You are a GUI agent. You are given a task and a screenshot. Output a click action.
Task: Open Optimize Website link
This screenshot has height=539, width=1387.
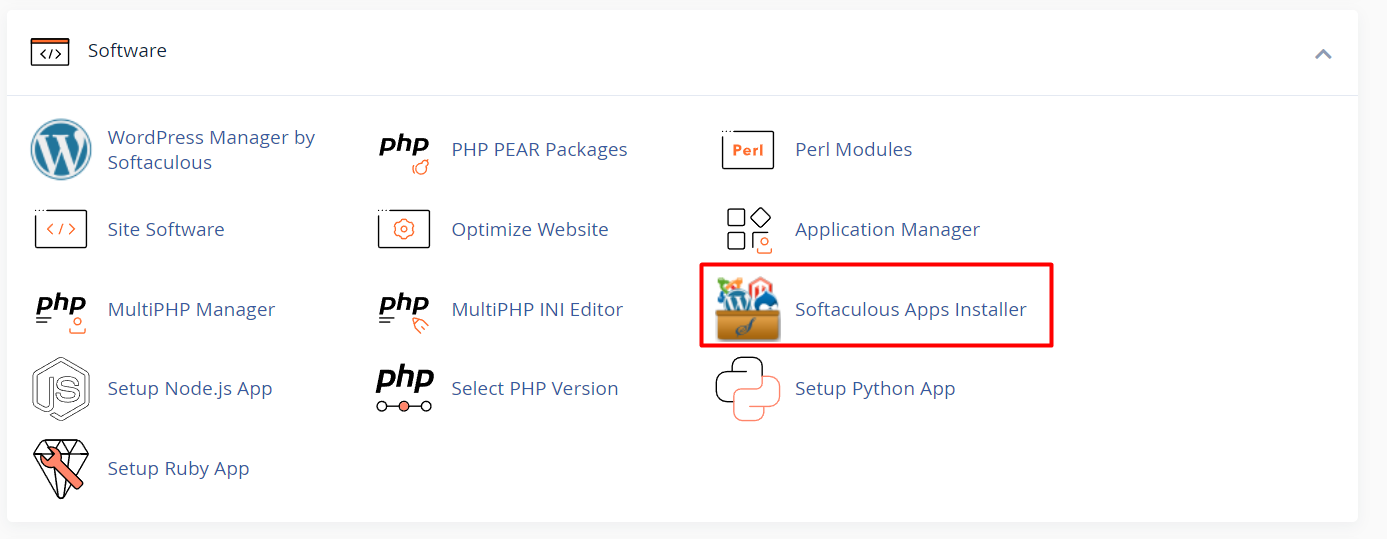[530, 229]
